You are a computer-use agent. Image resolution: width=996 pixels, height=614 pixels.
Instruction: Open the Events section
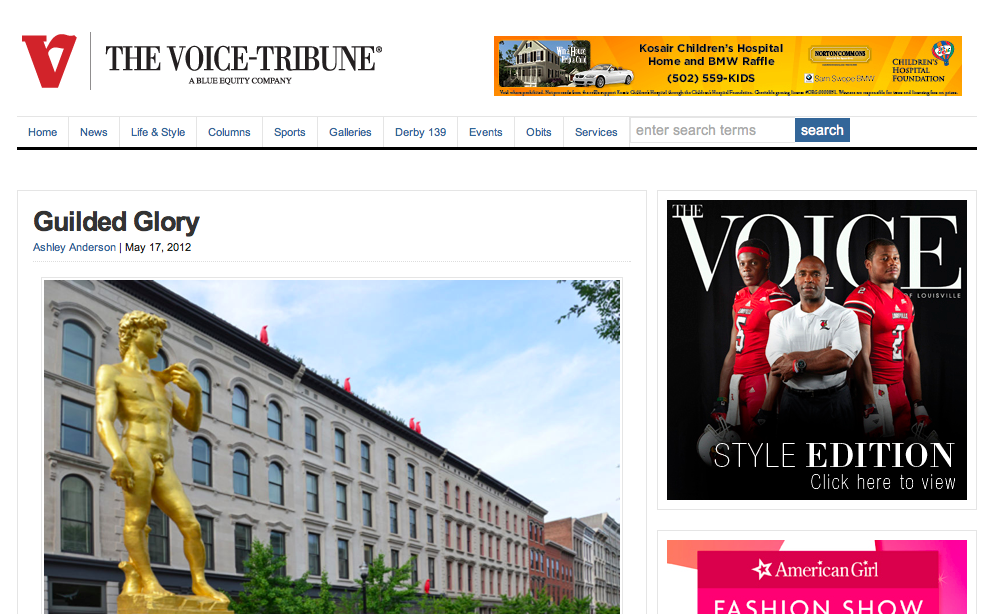pos(486,132)
